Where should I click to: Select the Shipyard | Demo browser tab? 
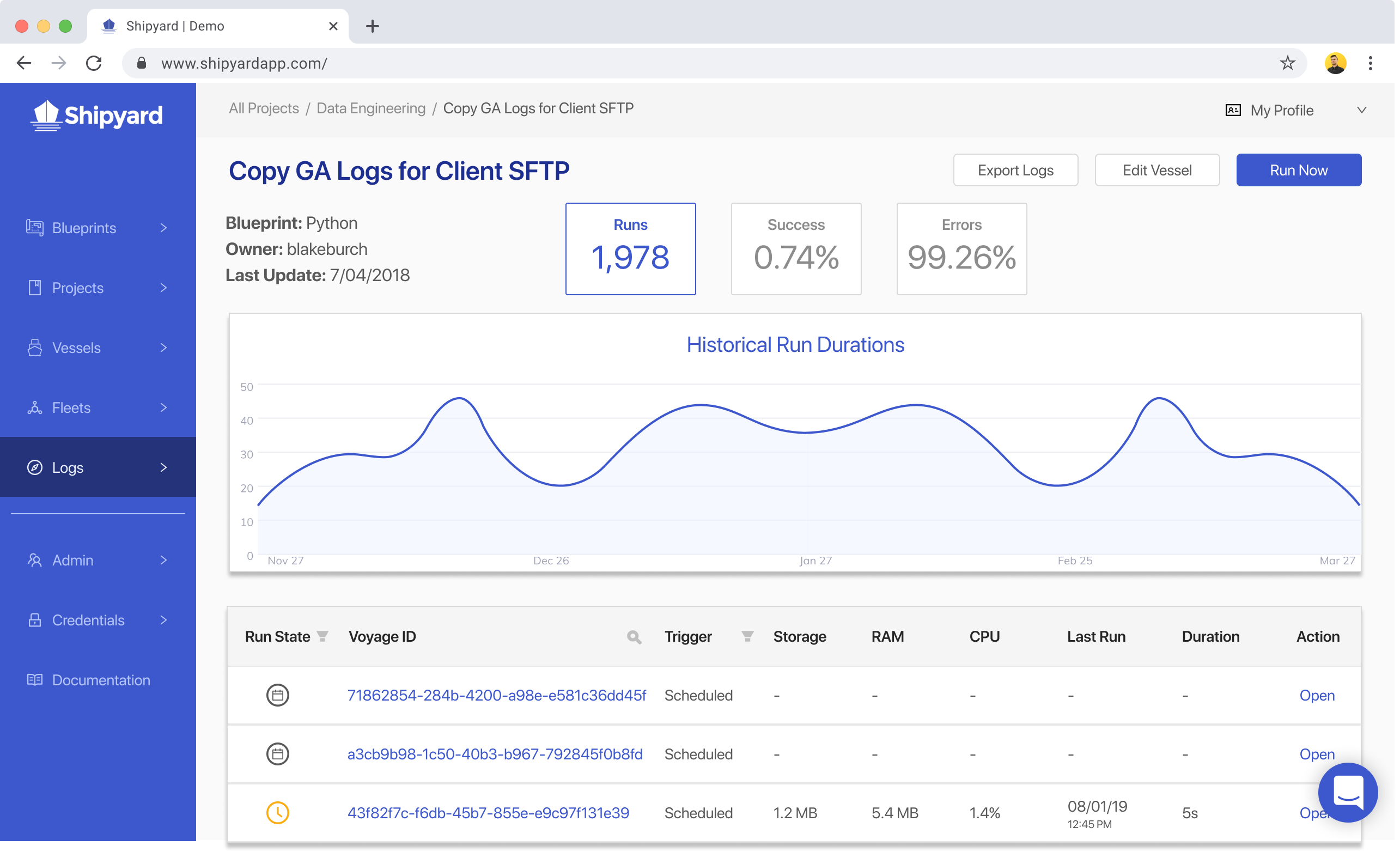click(218, 26)
